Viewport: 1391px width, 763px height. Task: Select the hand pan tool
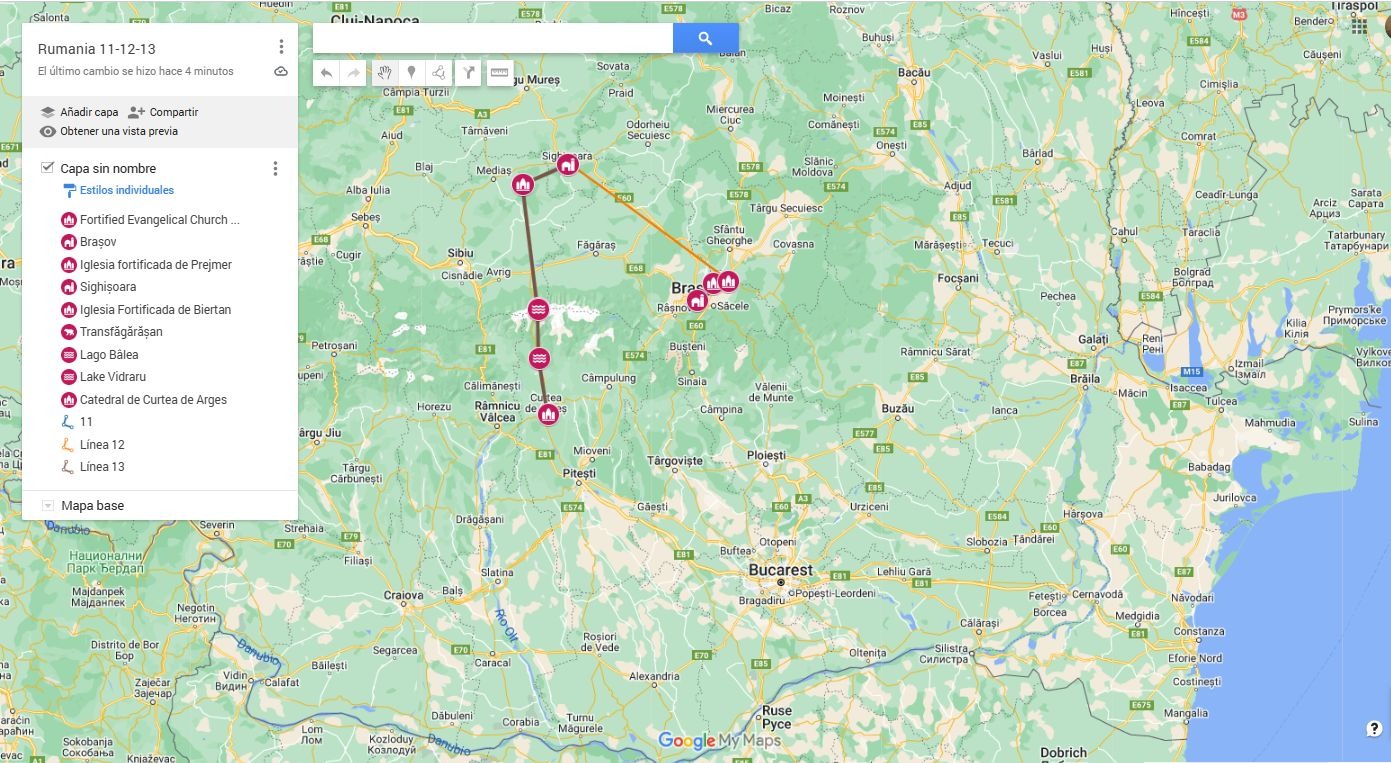point(384,73)
